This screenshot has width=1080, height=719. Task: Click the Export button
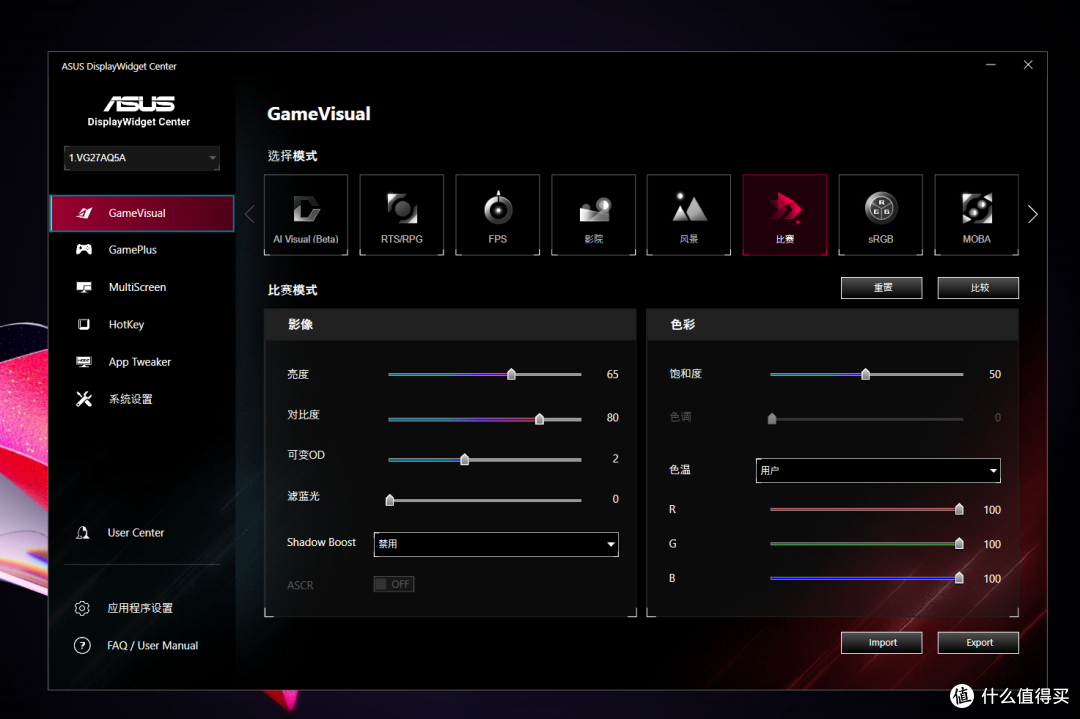(978, 643)
